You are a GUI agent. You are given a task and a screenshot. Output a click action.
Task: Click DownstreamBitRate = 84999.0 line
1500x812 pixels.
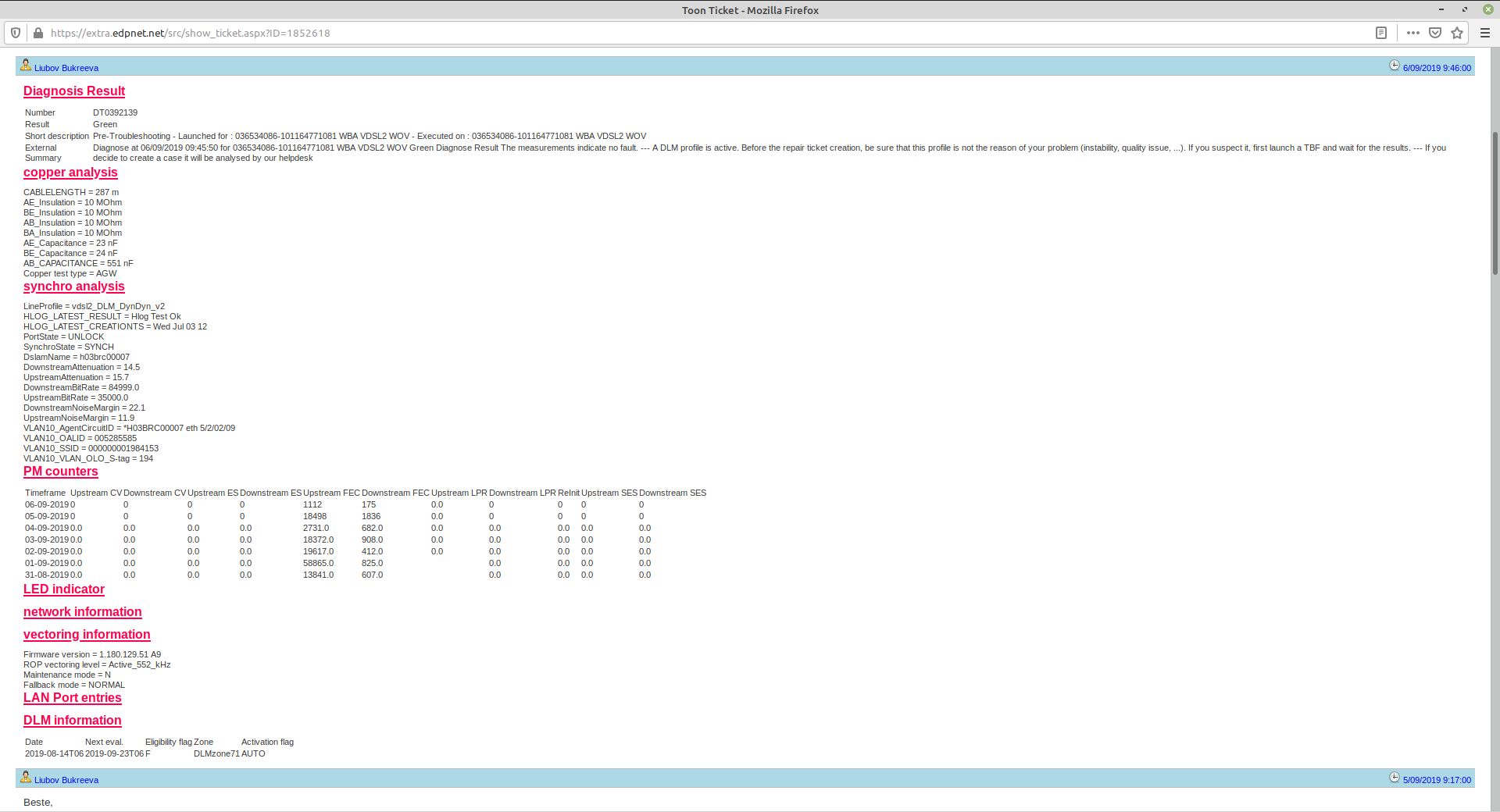click(81, 387)
